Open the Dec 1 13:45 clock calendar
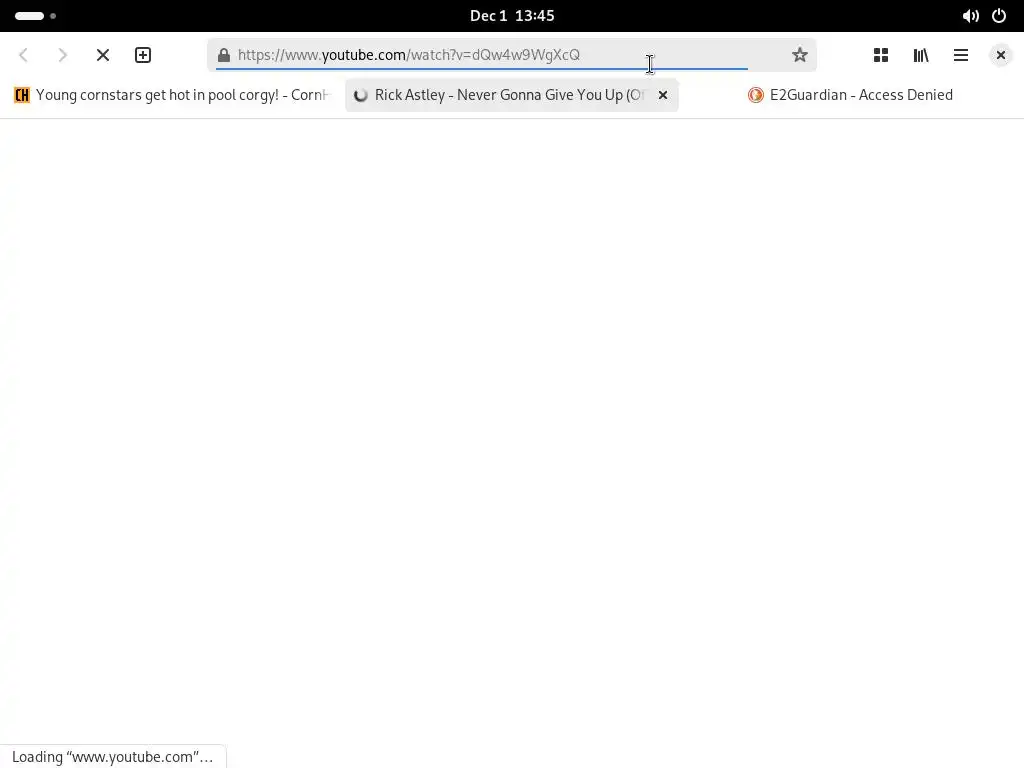The height and width of the screenshot is (768, 1024). [512, 16]
